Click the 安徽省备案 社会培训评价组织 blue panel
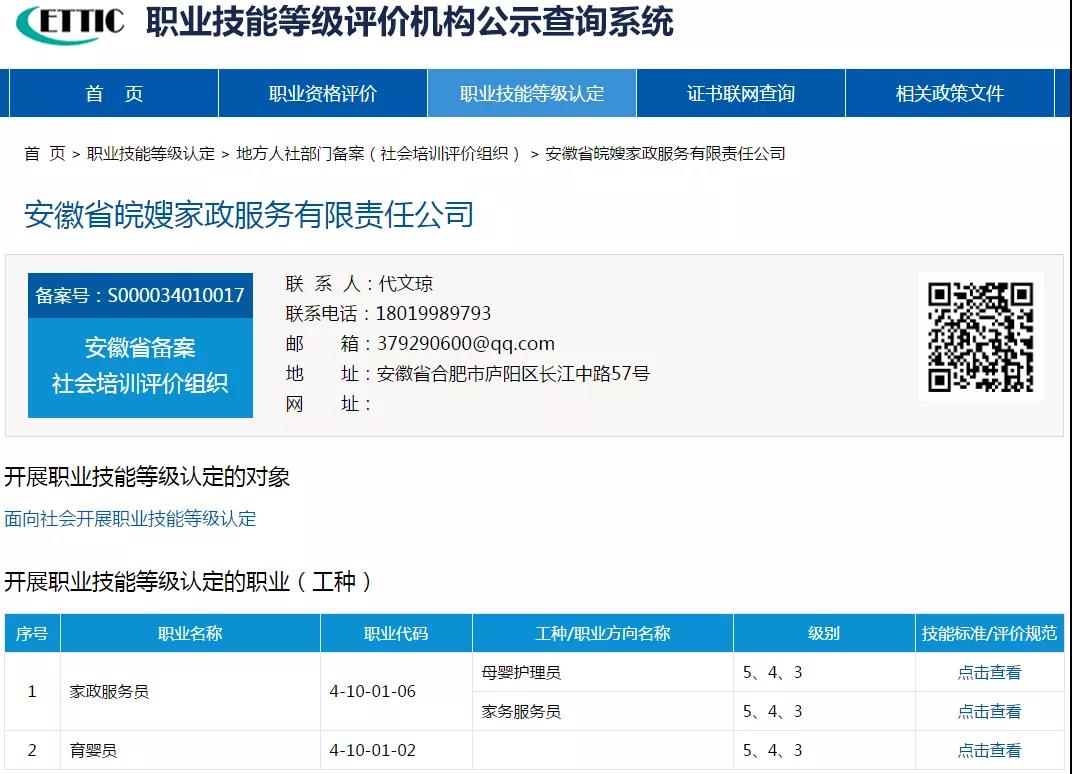 click(x=140, y=366)
